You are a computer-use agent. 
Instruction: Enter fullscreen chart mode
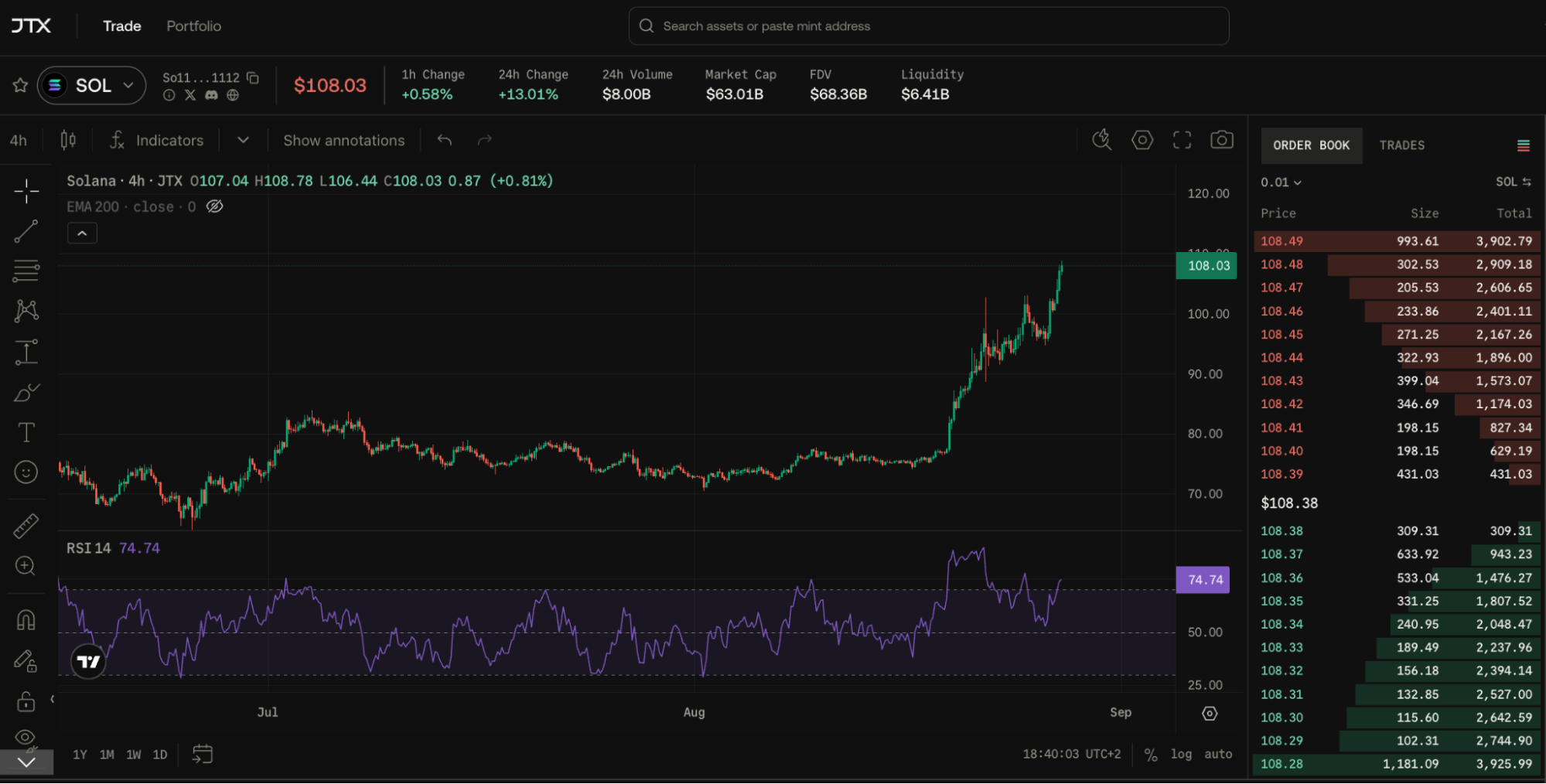[1182, 140]
